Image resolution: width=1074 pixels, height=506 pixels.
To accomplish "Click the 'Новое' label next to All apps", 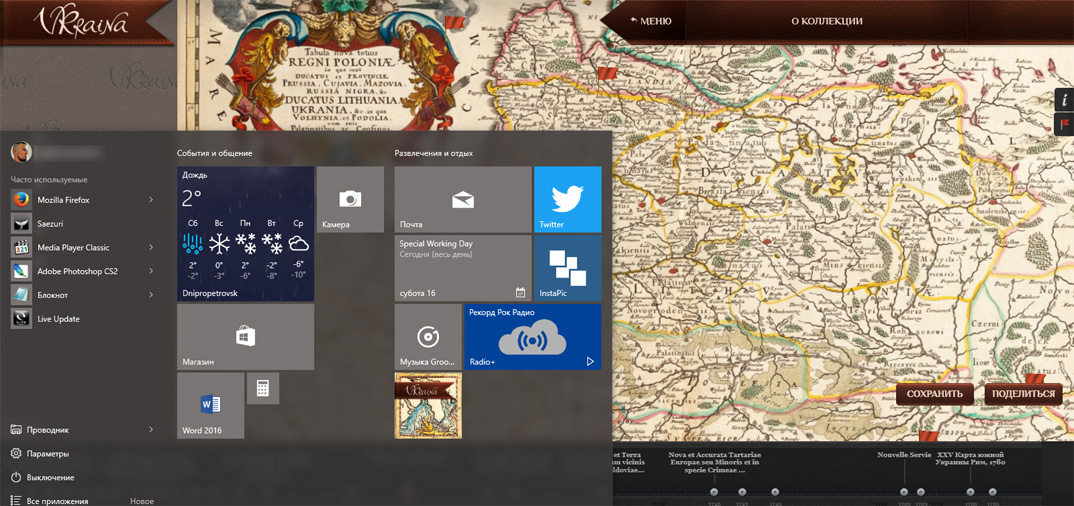I will pyautogui.click(x=142, y=501).
